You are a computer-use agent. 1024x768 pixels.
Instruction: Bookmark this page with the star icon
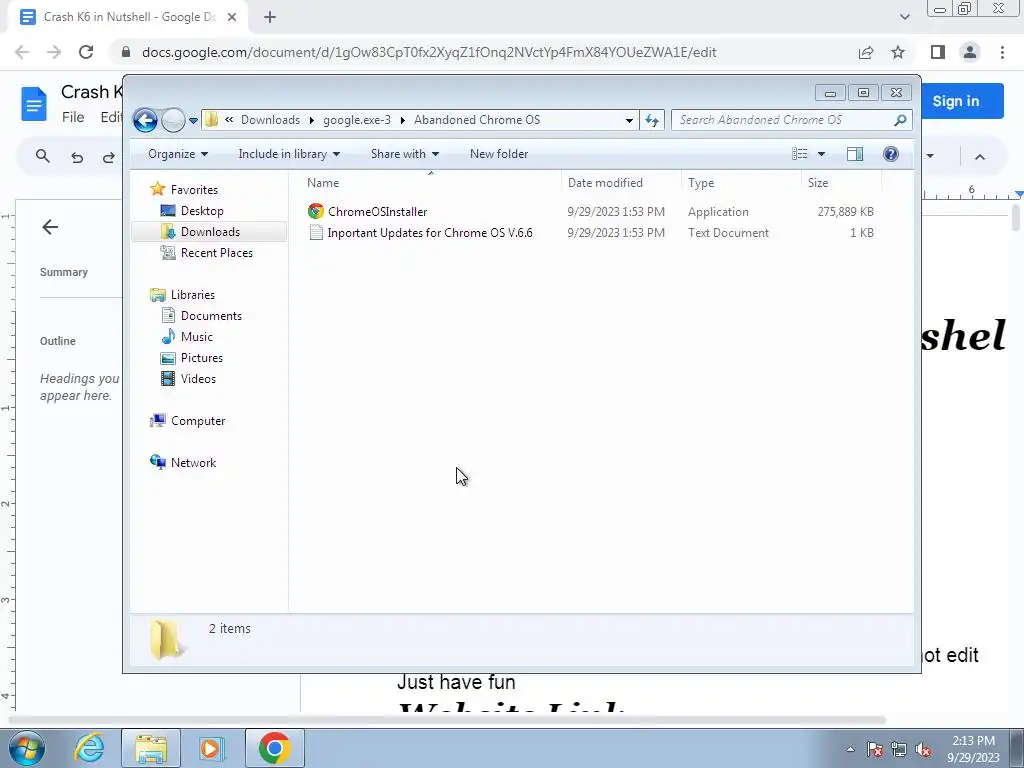click(x=898, y=52)
